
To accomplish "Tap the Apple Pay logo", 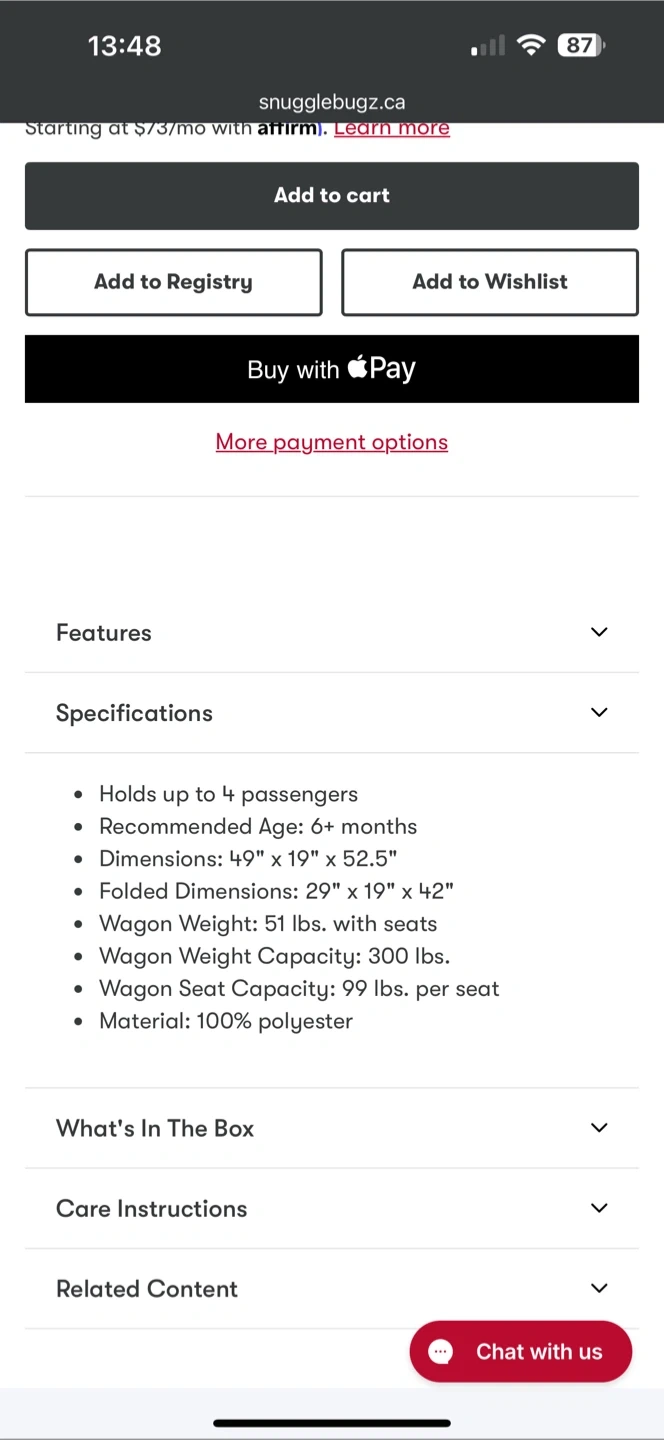I will click(x=381, y=369).
